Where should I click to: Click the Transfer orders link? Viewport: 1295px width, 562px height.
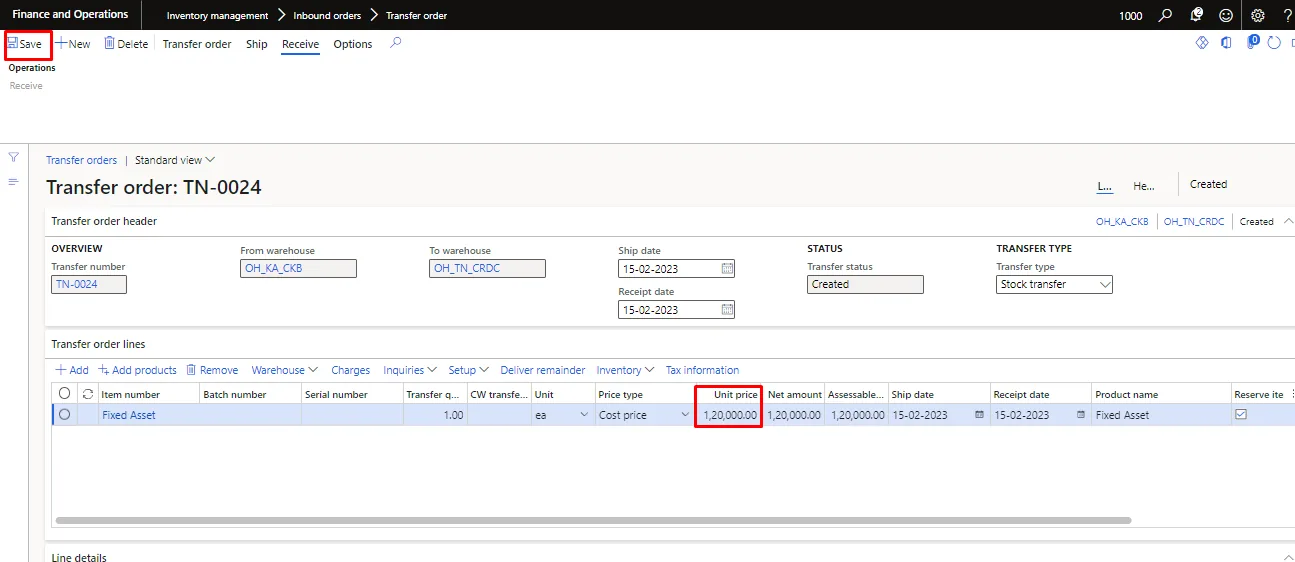pyautogui.click(x=82, y=160)
